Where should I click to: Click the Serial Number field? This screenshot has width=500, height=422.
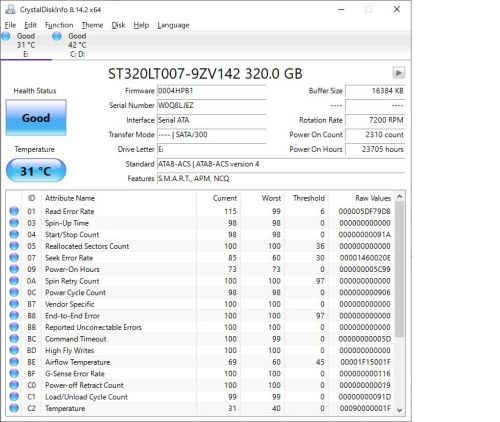pos(211,105)
